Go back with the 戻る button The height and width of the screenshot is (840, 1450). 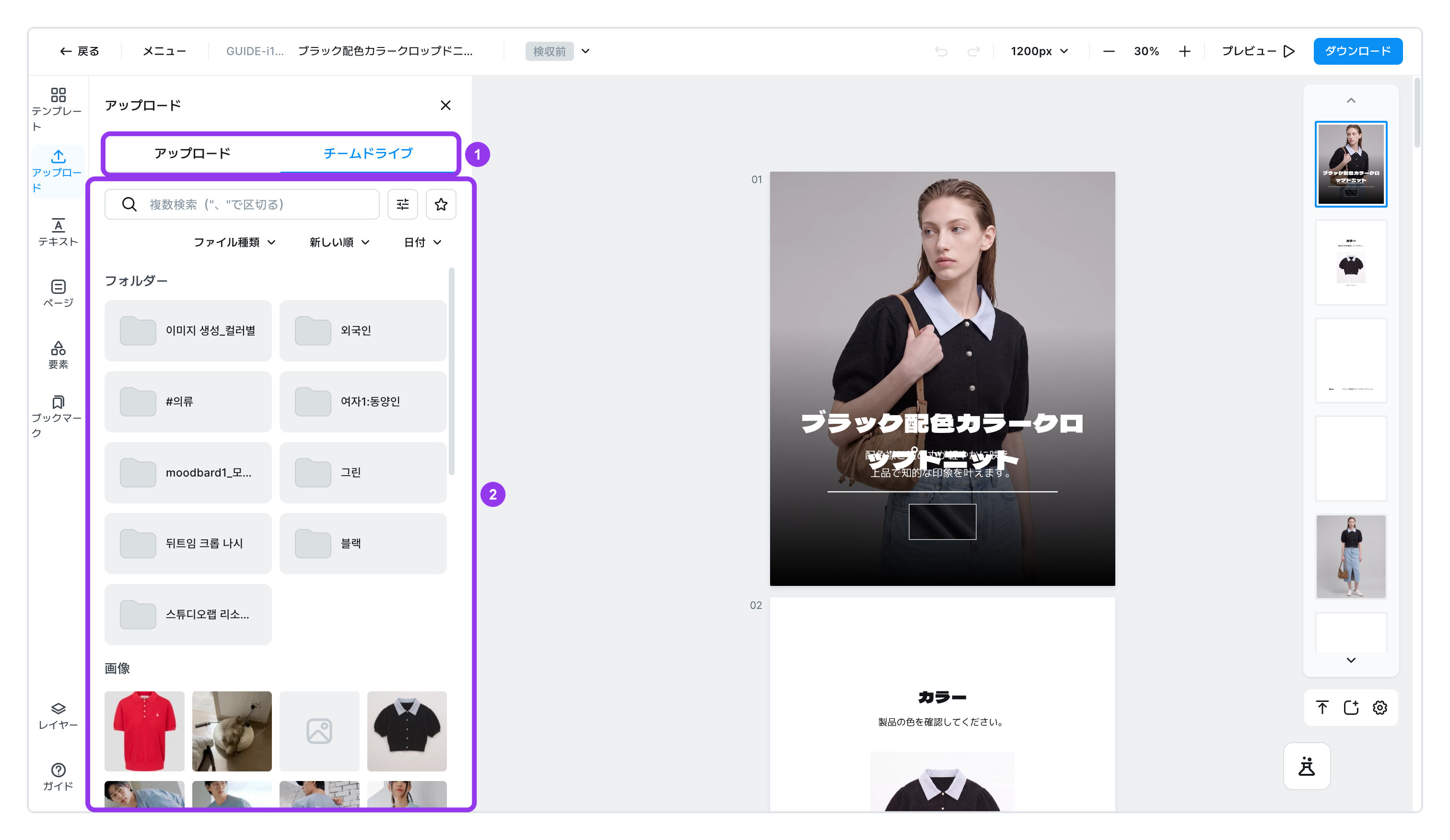coord(80,51)
